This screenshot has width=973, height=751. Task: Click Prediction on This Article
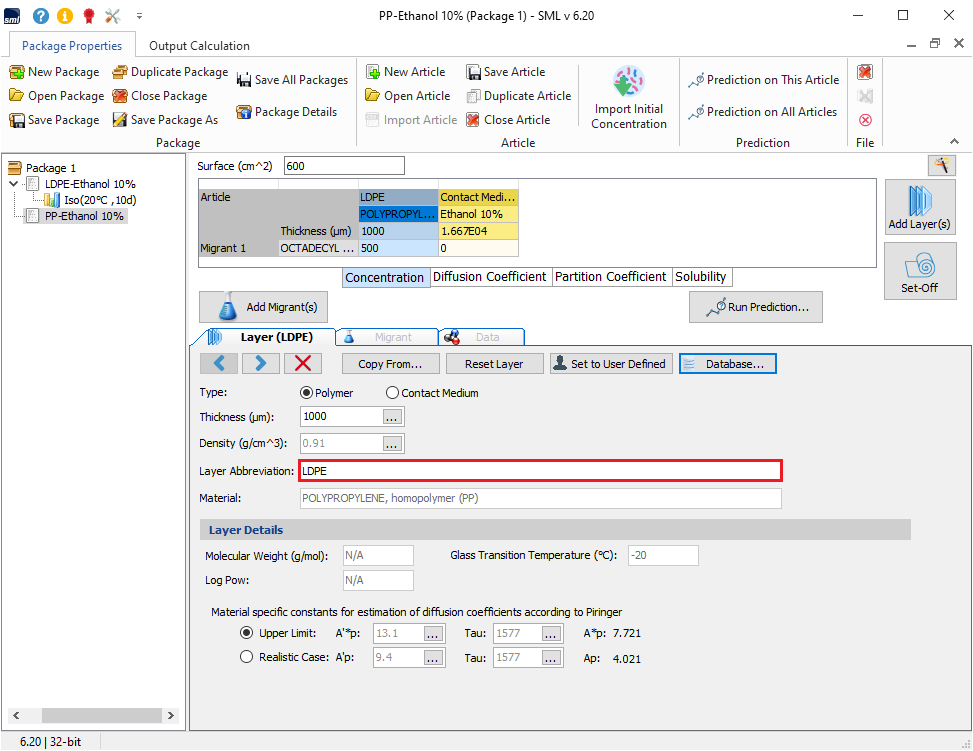tap(764, 80)
